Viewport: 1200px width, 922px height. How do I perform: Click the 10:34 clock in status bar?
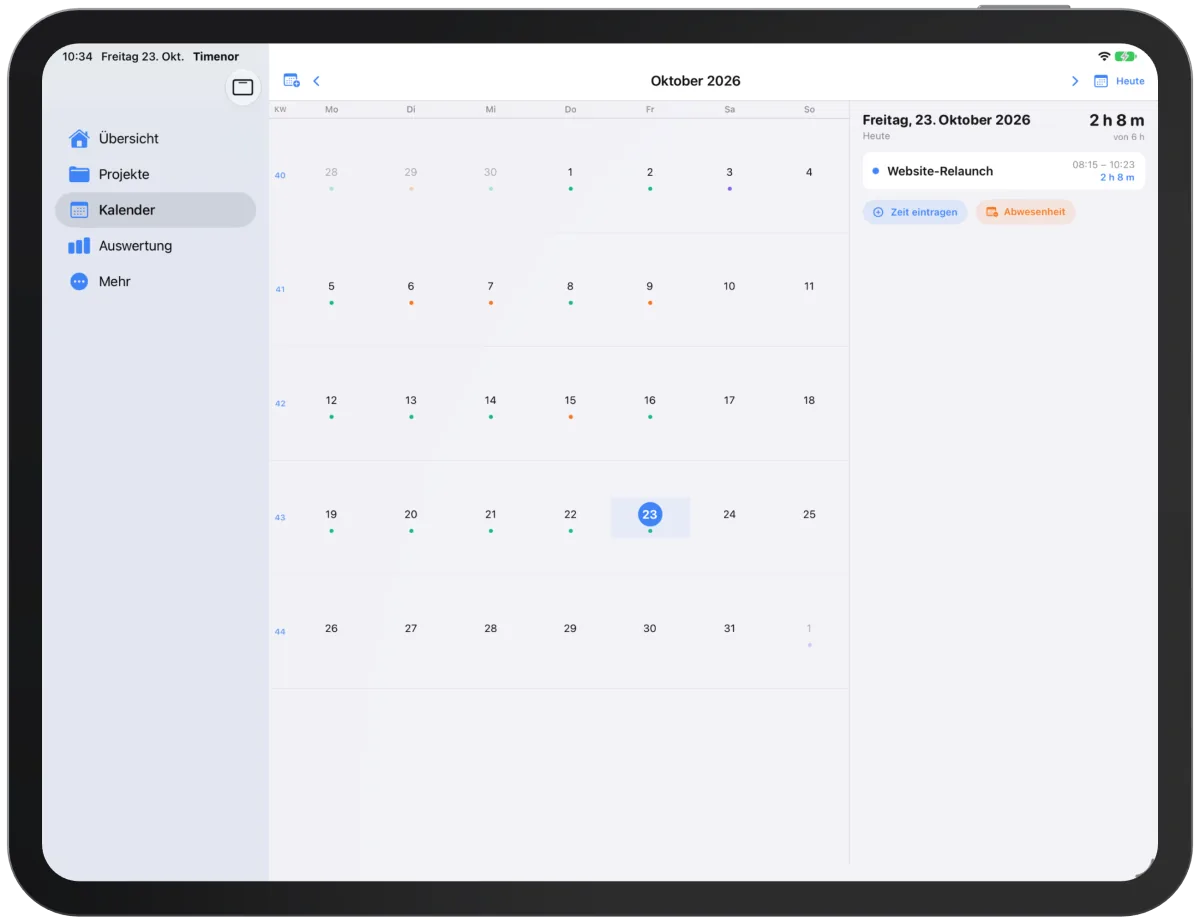[x=77, y=57]
